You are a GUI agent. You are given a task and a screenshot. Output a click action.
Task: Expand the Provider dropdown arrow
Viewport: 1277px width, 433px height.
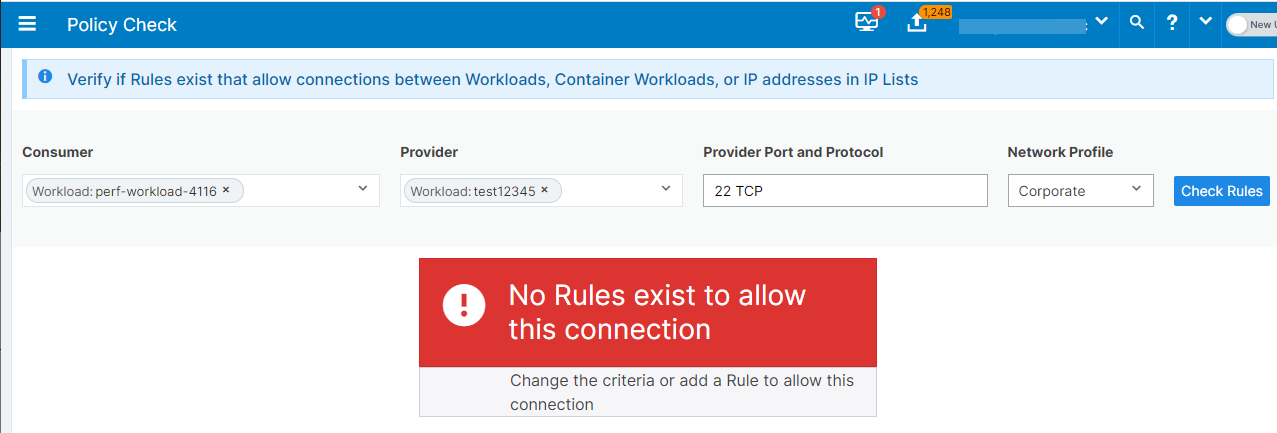666,188
